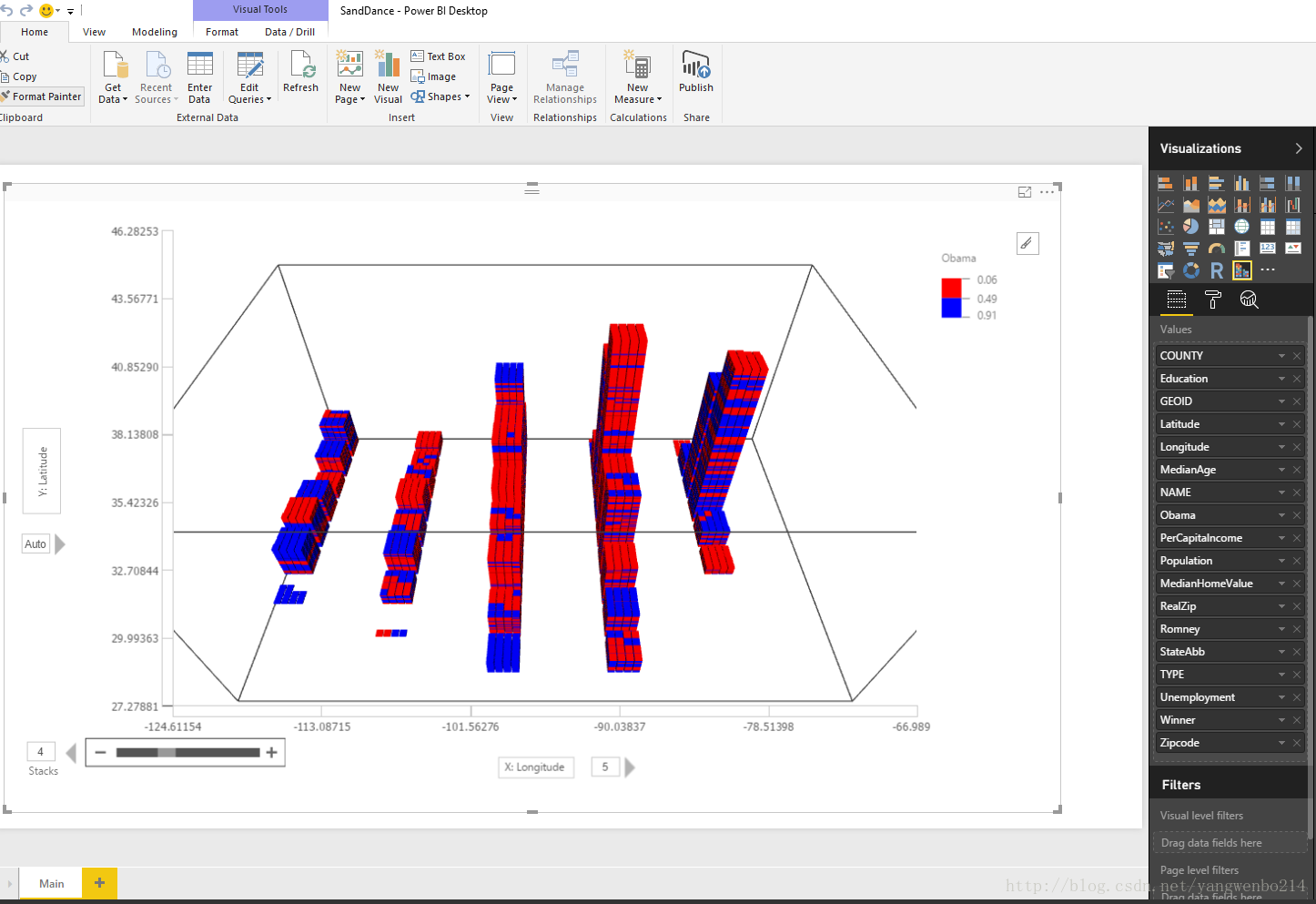1316x904 pixels.
Task: Click the SandDance zoom slider track
Action: (187, 752)
